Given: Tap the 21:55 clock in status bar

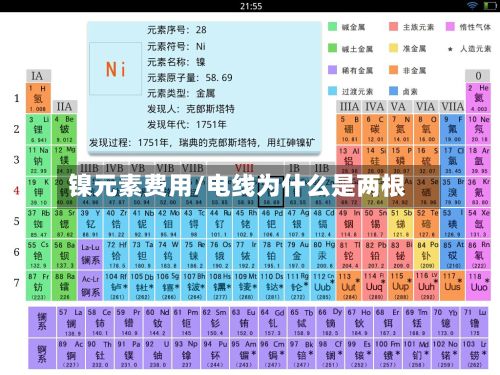Looking at the screenshot, I should point(251,6).
